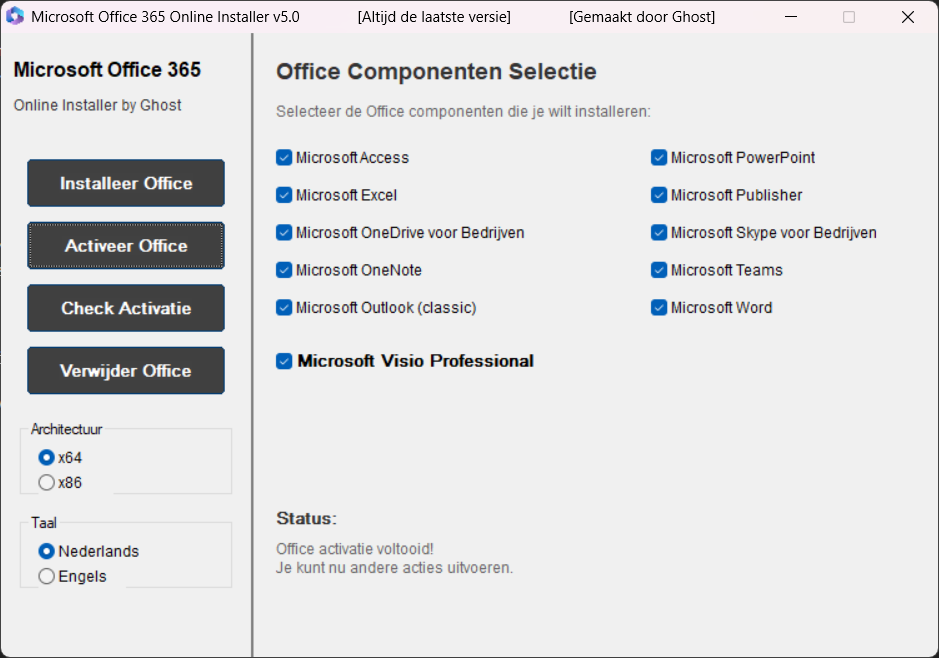Close the Office Online Installer window

[908, 17]
